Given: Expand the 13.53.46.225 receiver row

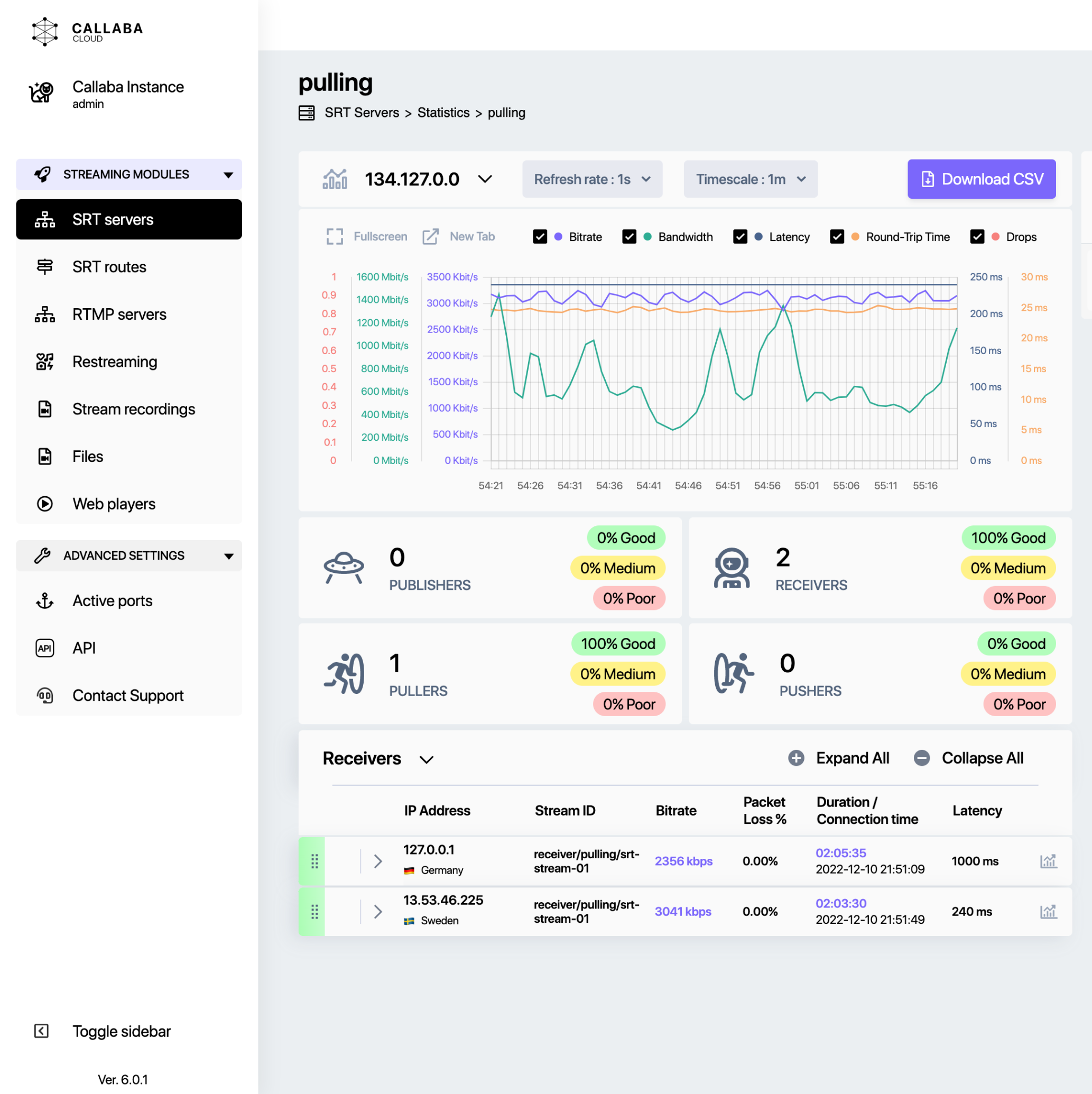Looking at the screenshot, I should pyautogui.click(x=378, y=912).
